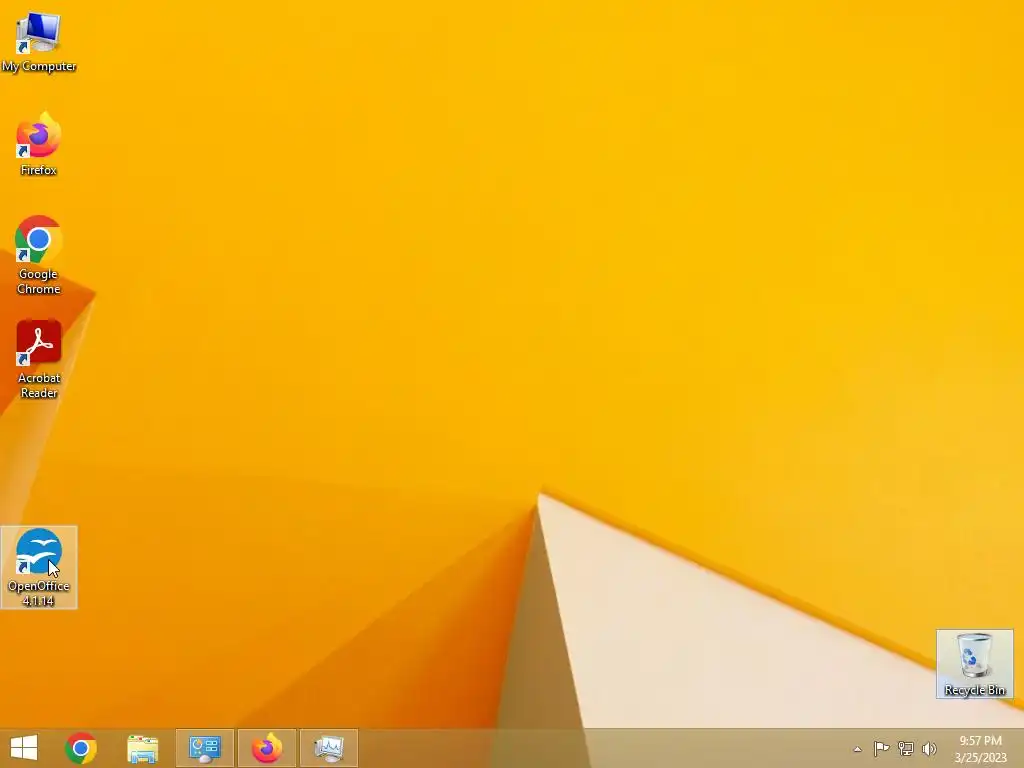This screenshot has height=768, width=1024.
Task: Show hidden tray icons arrow
Action: point(857,749)
